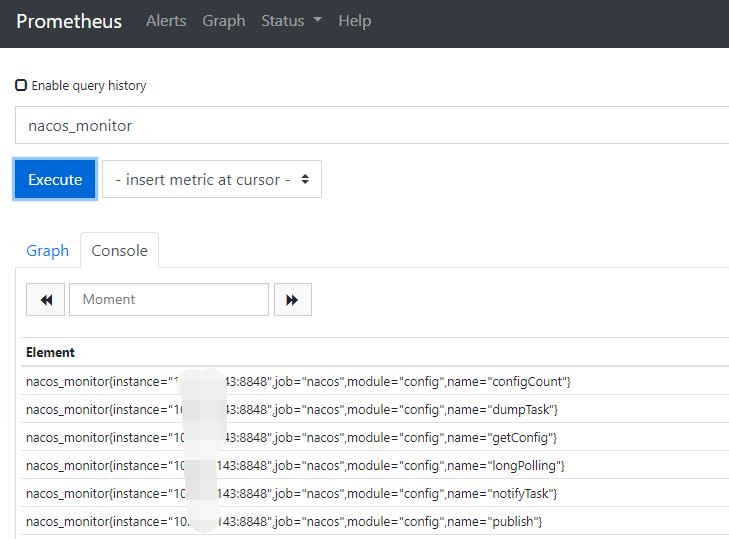The height and width of the screenshot is (539, 729).
Task: Click the Element column header
Action: tap(50, 353)
